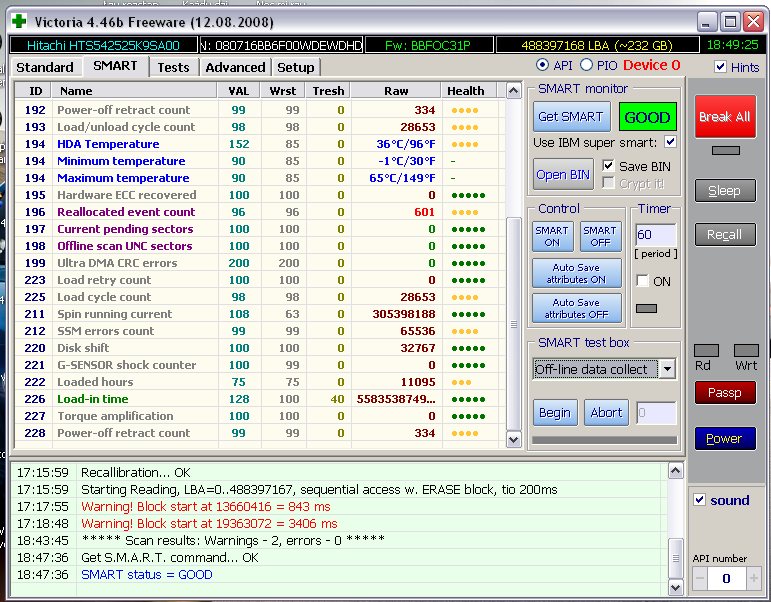This screenshot has height=602, width=771.
Task: Click the SMART table scroll-down arrow
Action: [514, 439]
